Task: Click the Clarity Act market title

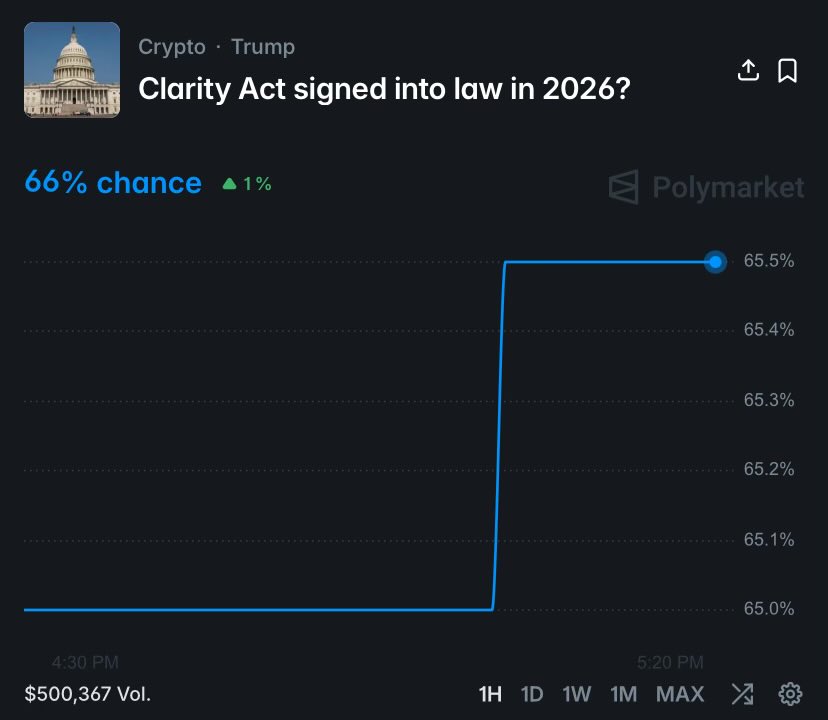Action: coord(384,89)
